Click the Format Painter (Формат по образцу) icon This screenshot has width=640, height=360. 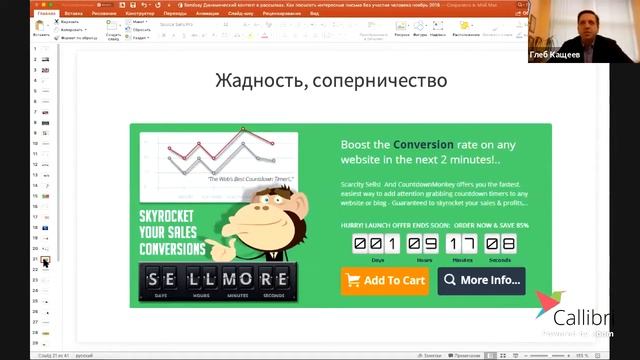[57, 38]
